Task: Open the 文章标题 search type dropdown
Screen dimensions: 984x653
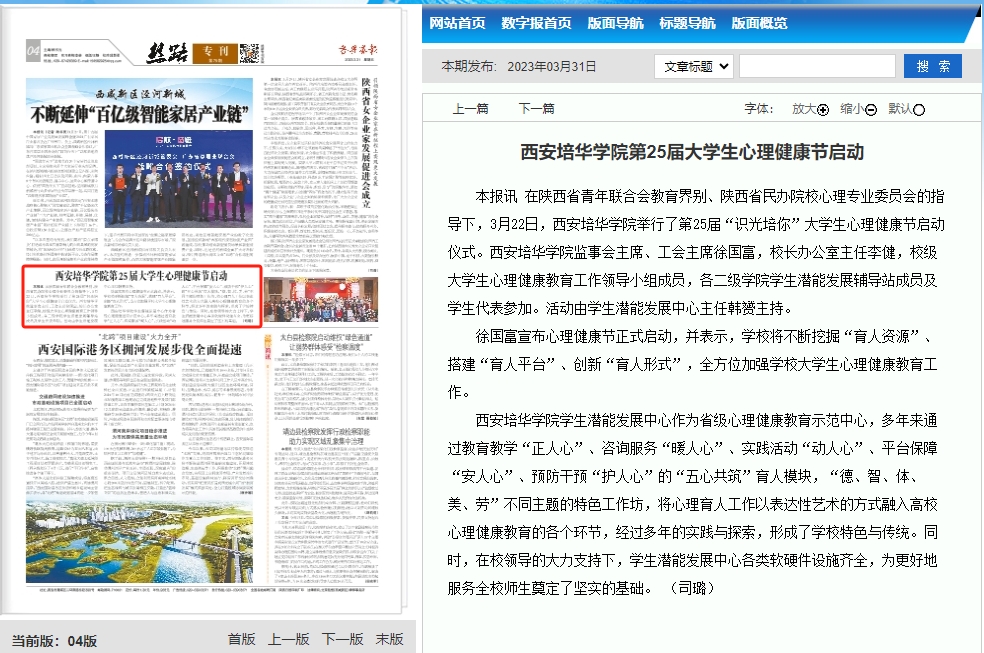Action: (x=692, y=66)
